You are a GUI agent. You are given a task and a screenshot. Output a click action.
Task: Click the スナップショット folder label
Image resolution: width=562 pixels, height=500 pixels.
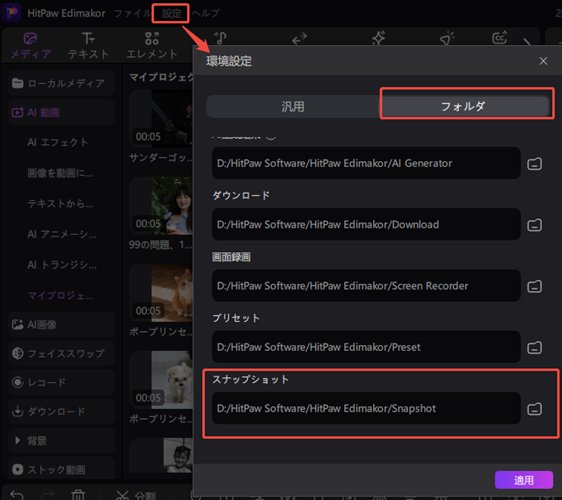click(250, 379)
